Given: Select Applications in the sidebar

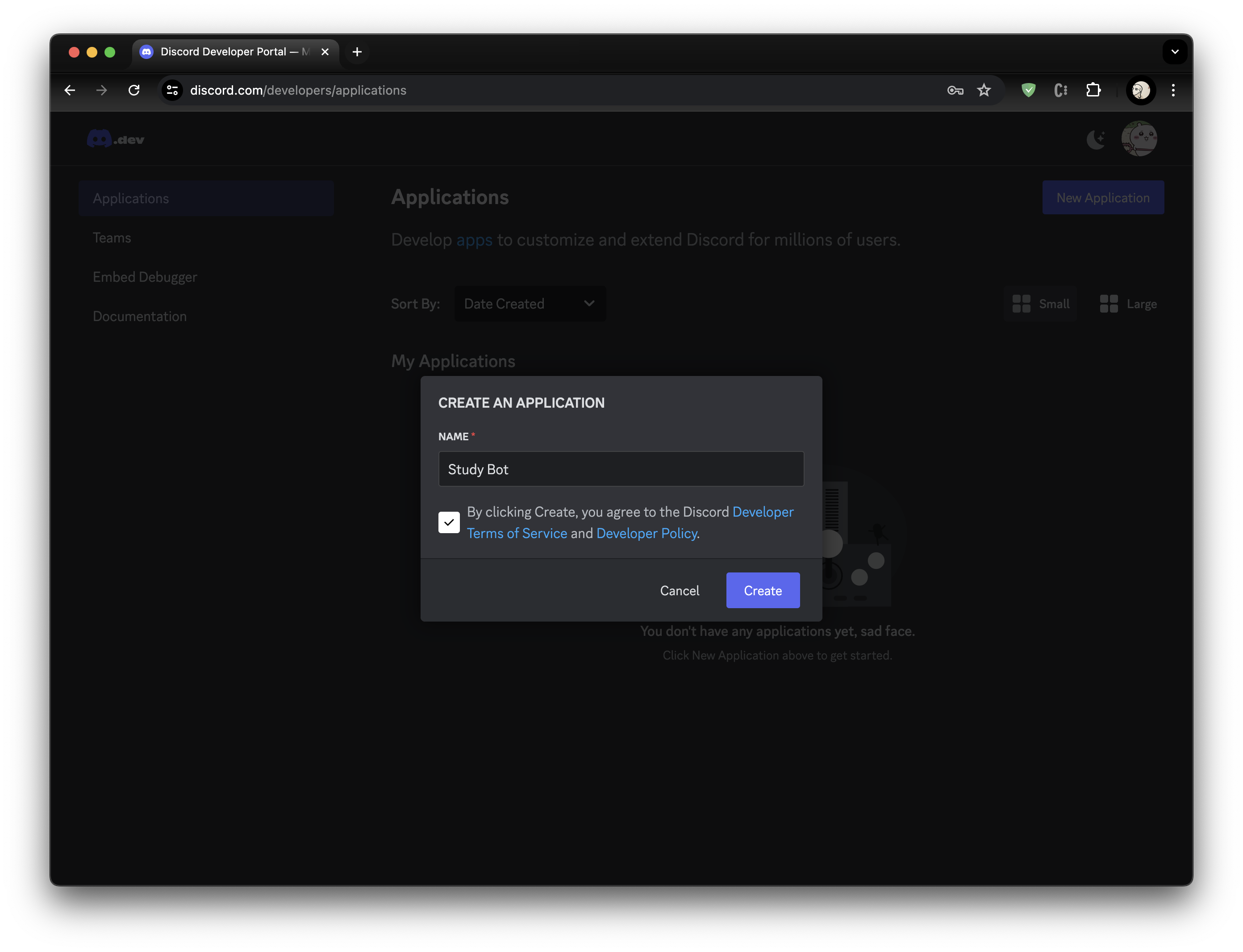Looking at the screenshot, I should (206, 198).
